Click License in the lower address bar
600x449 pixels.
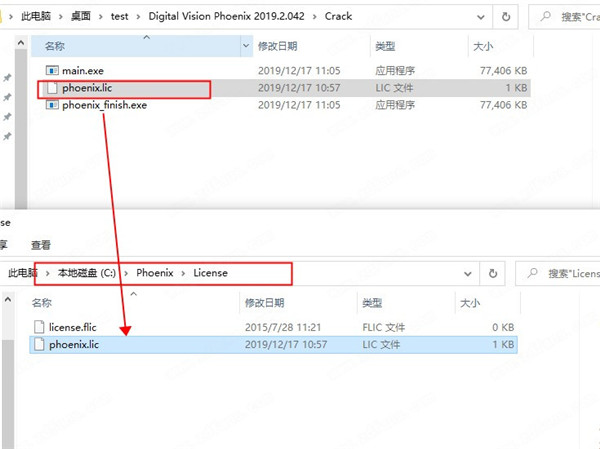210,273
